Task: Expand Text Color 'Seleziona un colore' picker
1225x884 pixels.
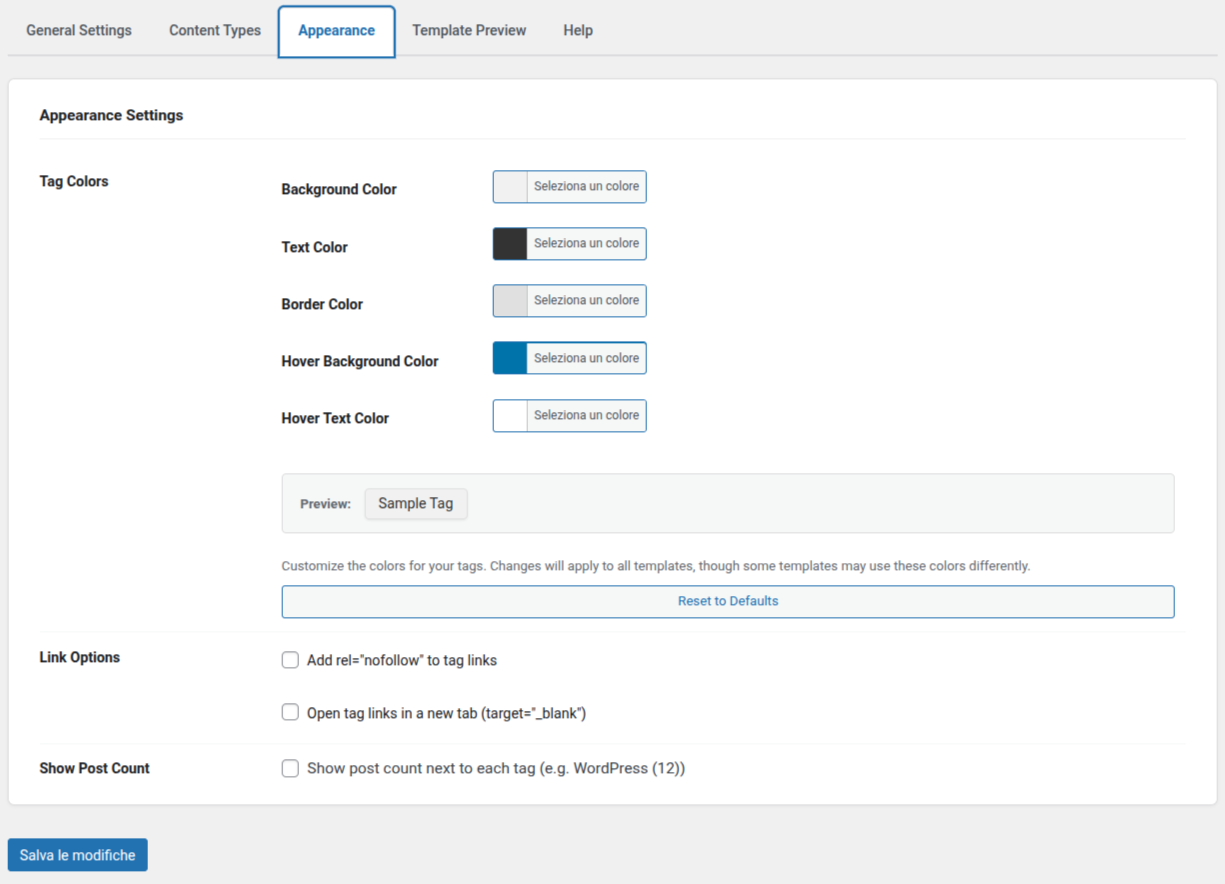Action: coord(586,244)
